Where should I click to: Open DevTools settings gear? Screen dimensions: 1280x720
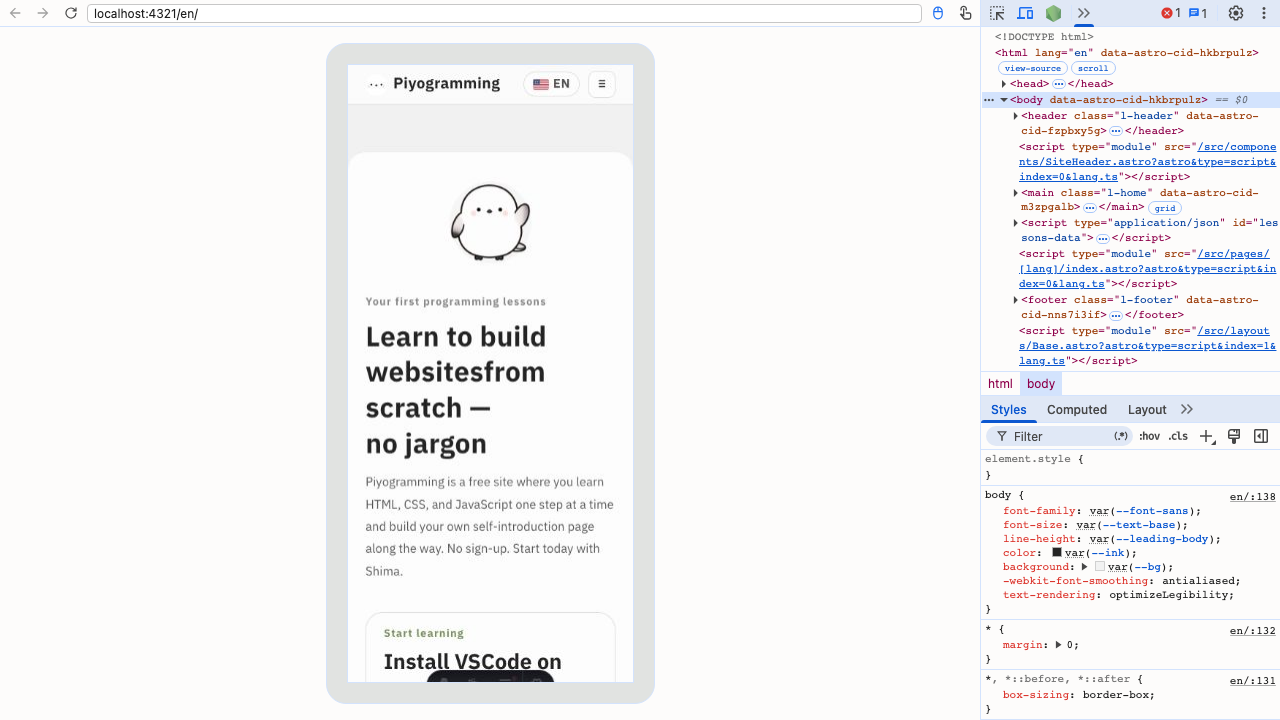point(1236,13)
